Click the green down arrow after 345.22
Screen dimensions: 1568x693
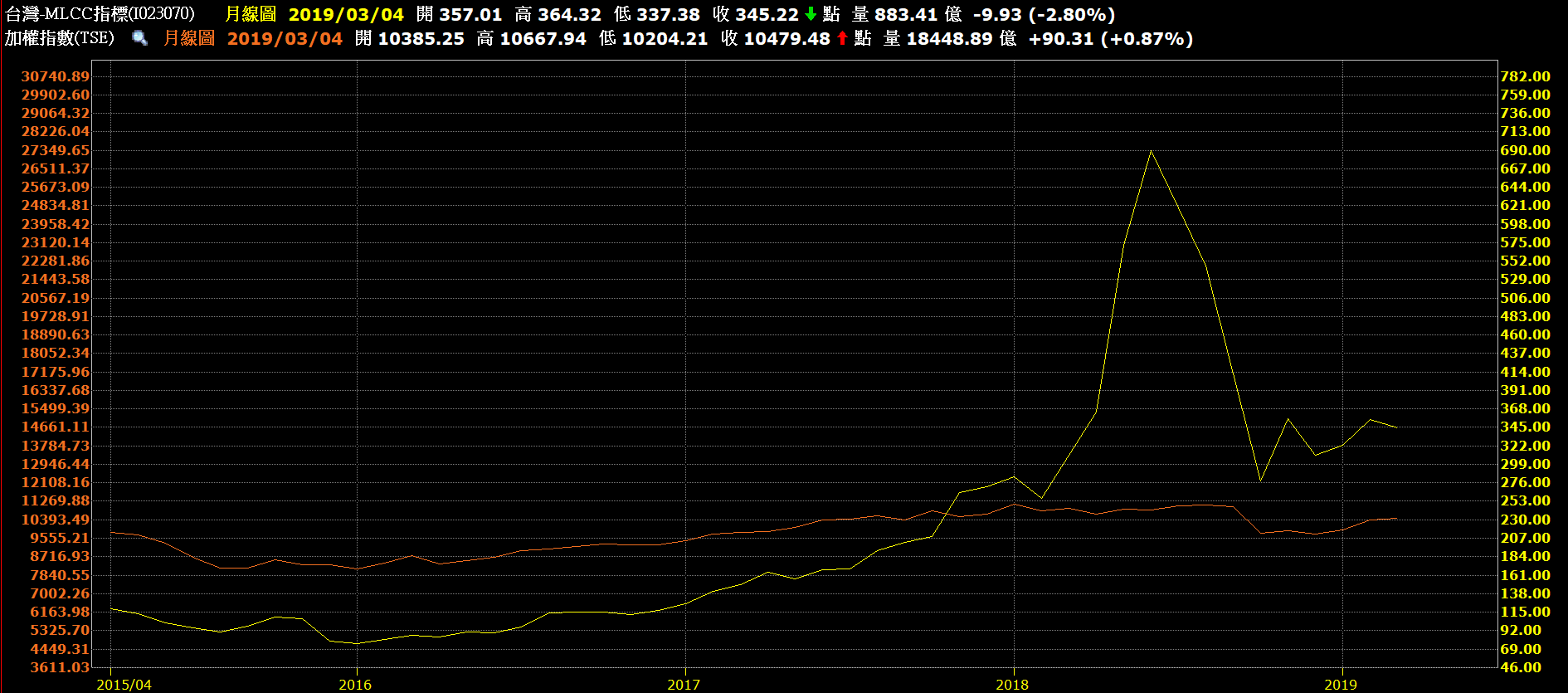point(811,15)
